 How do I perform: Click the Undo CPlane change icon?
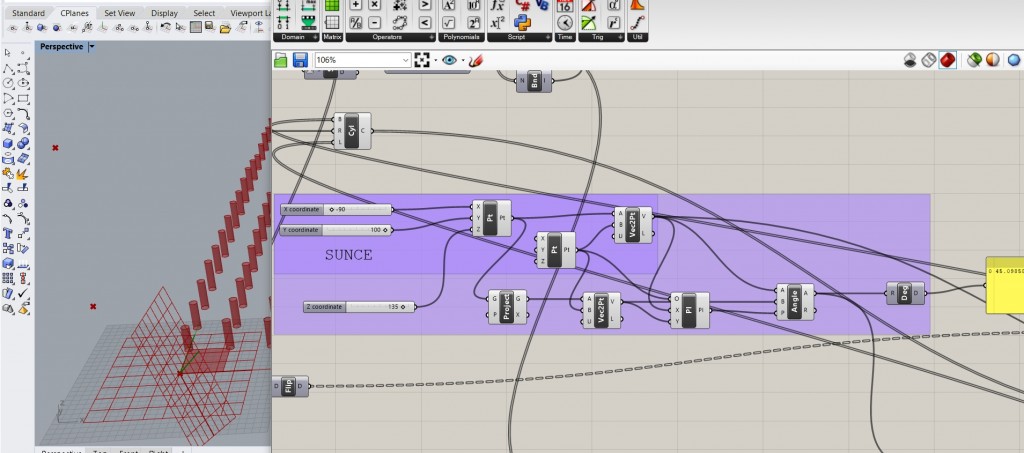coord(165,27)
